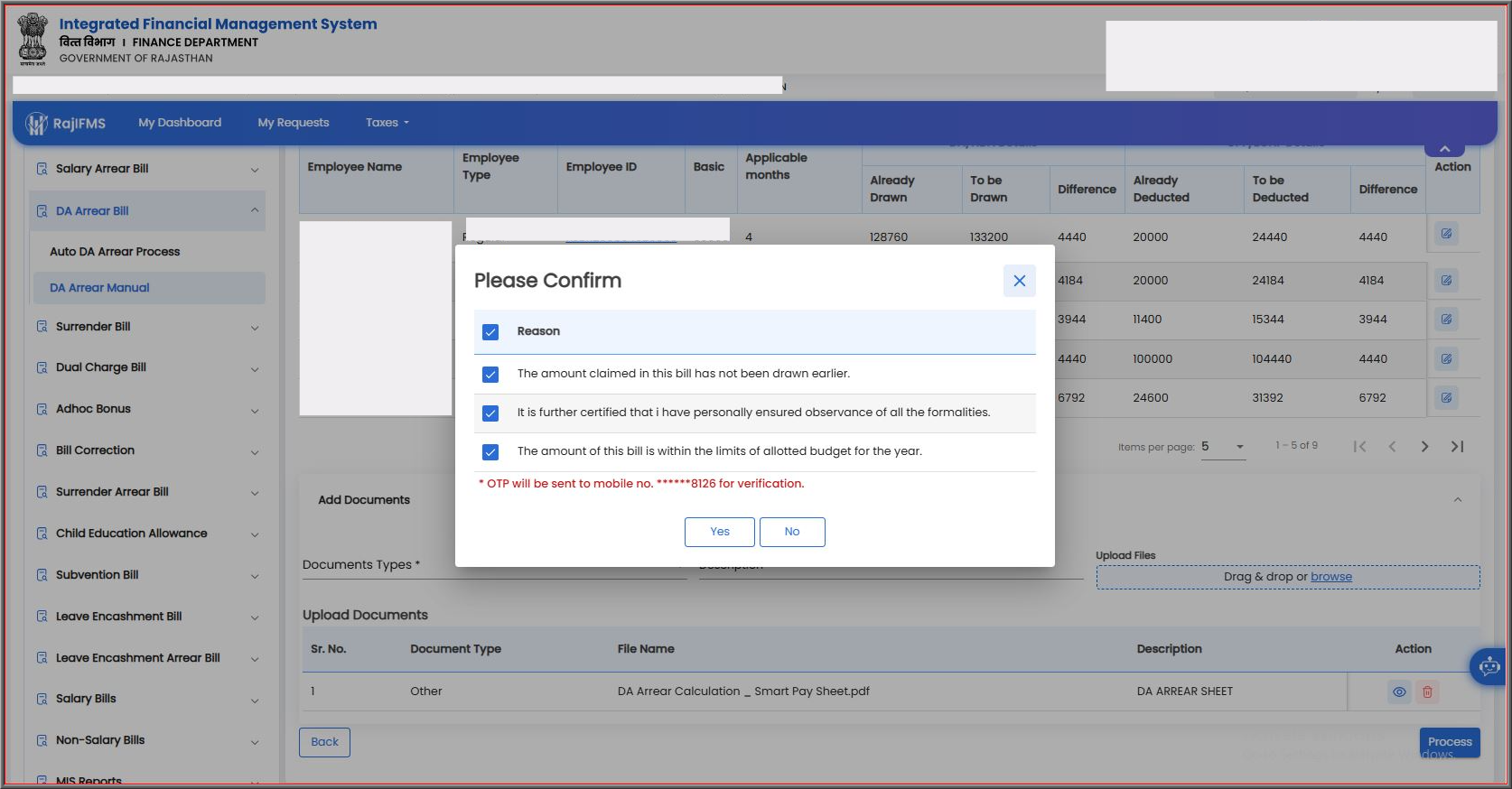Edit the row with 104440 To be Deducted
The height and width of the screenshot is (789, 1512).
tap(1446, 359)
